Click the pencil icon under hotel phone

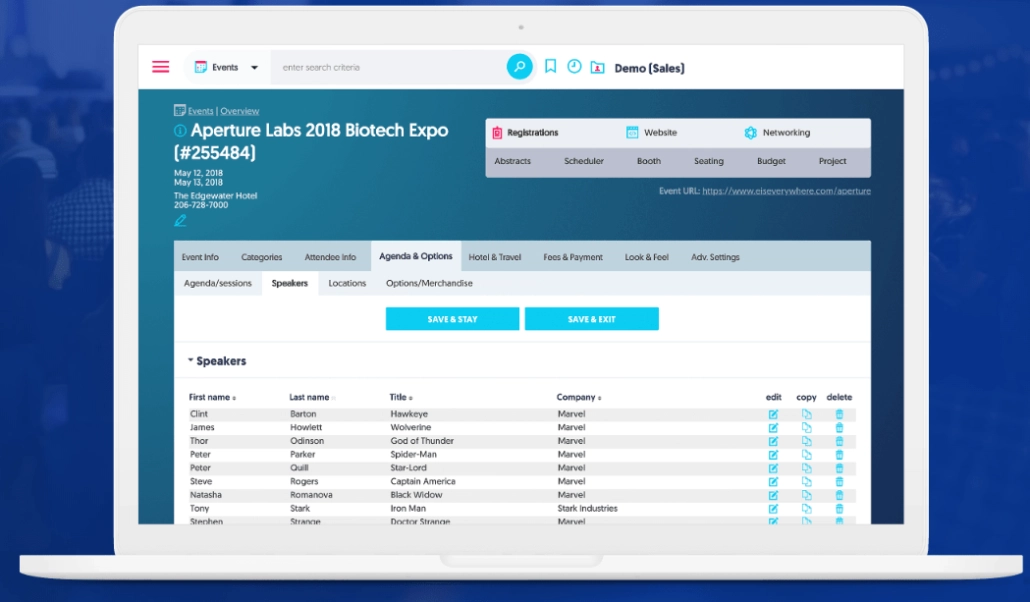pyautogui.click(x=180, y=220)
